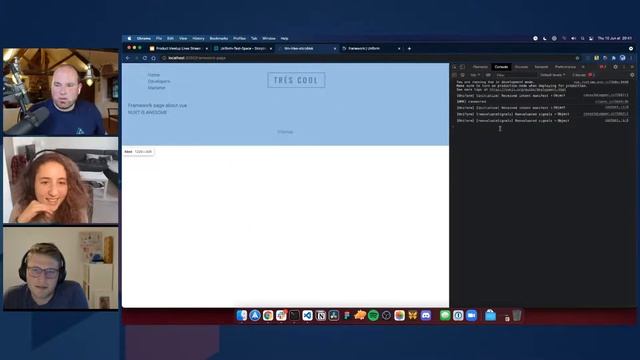
Task: Open the console context 'top' dropdown
Action: click(x=475, y=75)
